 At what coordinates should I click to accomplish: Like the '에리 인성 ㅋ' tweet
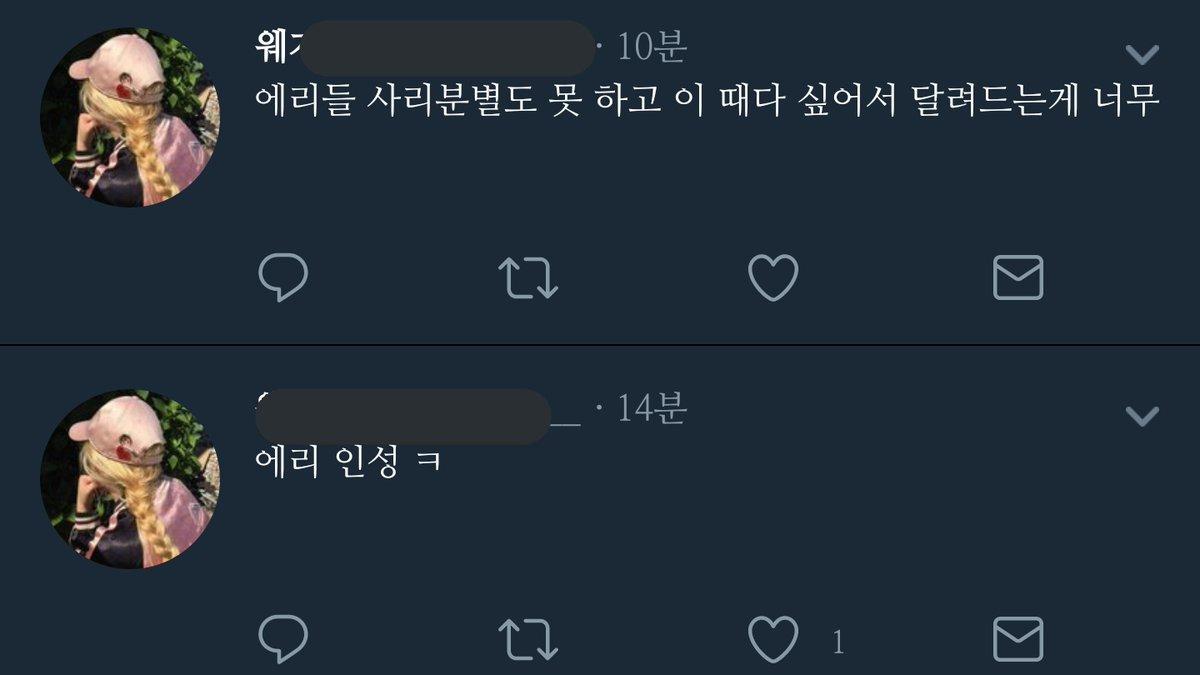pyautogui.click(x=773, y=639)
